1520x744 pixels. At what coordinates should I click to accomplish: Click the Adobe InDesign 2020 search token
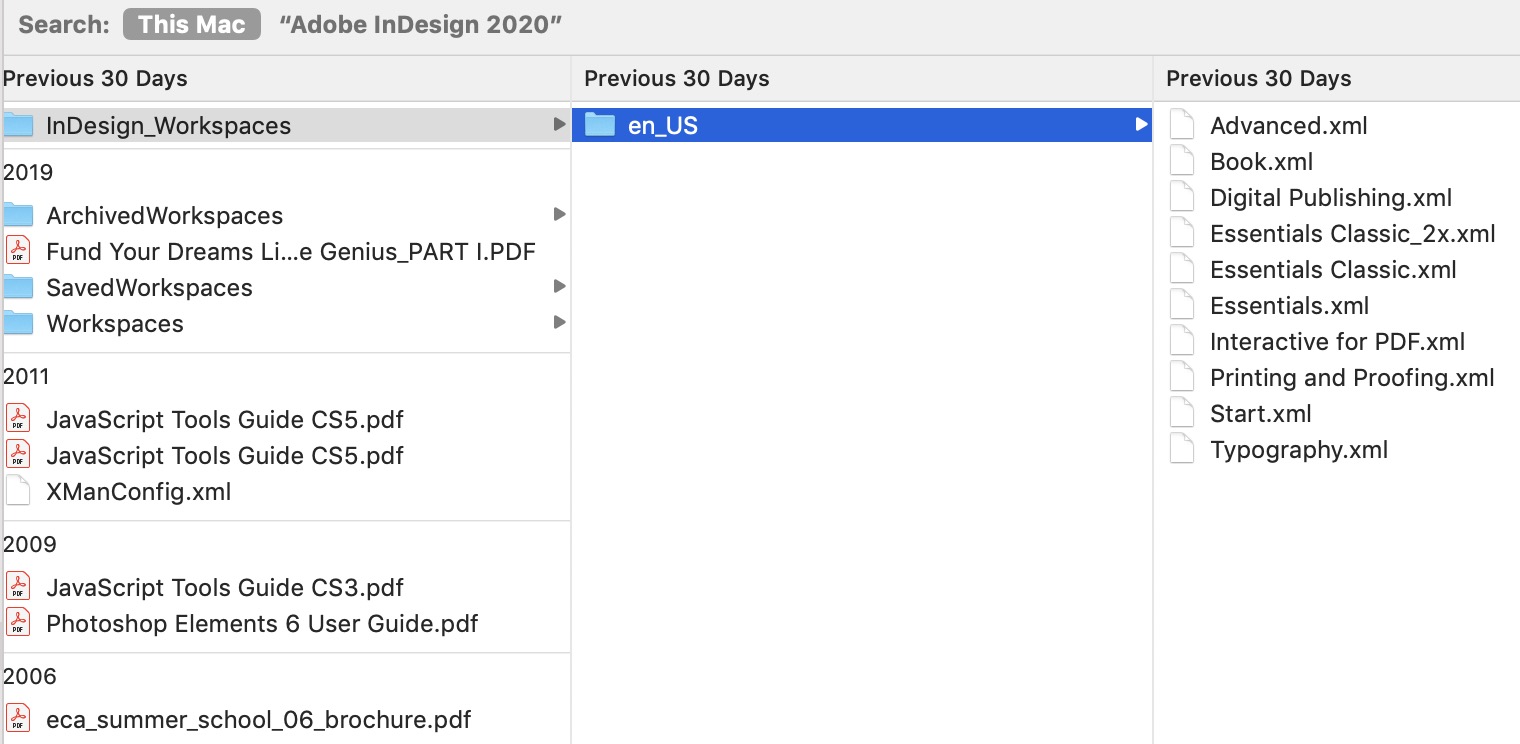click(418, 24)
